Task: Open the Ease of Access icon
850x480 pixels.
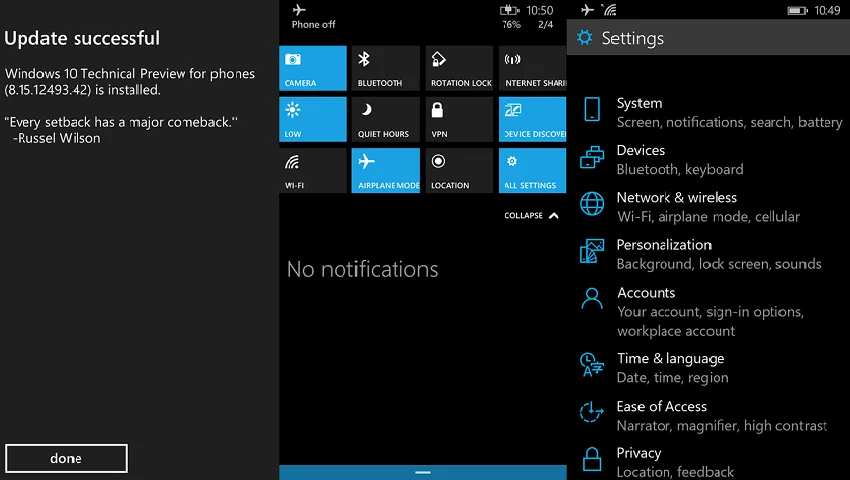Action: tap(591, 412)
